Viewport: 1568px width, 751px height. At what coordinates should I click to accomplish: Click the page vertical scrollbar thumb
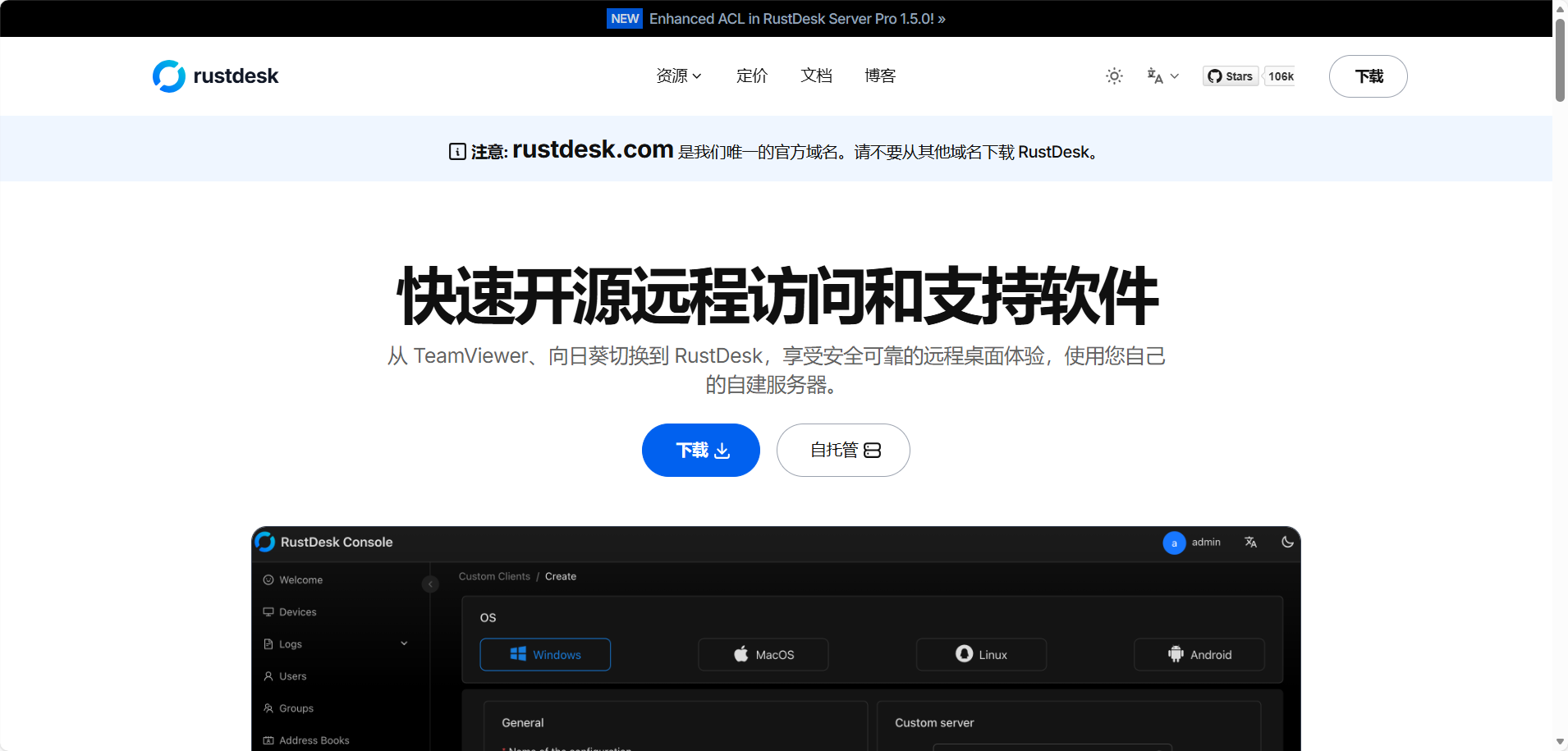[1560, 60]
